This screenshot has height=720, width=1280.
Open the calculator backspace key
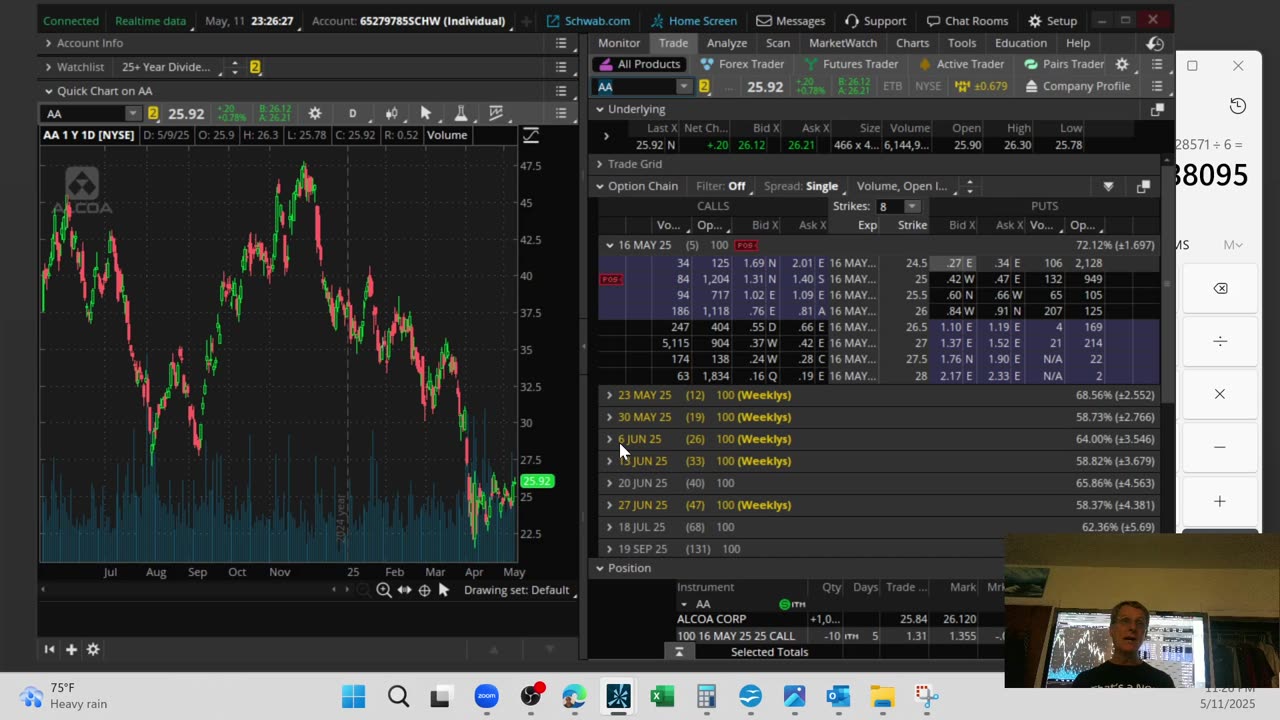(1220, 288)
